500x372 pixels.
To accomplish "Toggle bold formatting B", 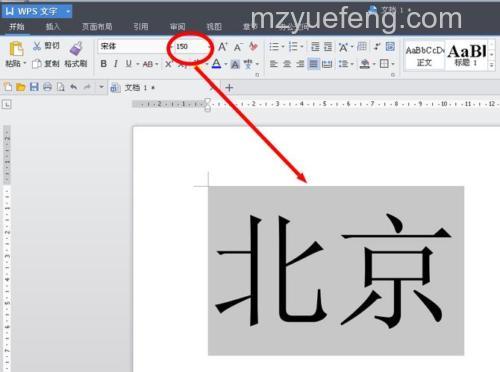I will 104,64.
